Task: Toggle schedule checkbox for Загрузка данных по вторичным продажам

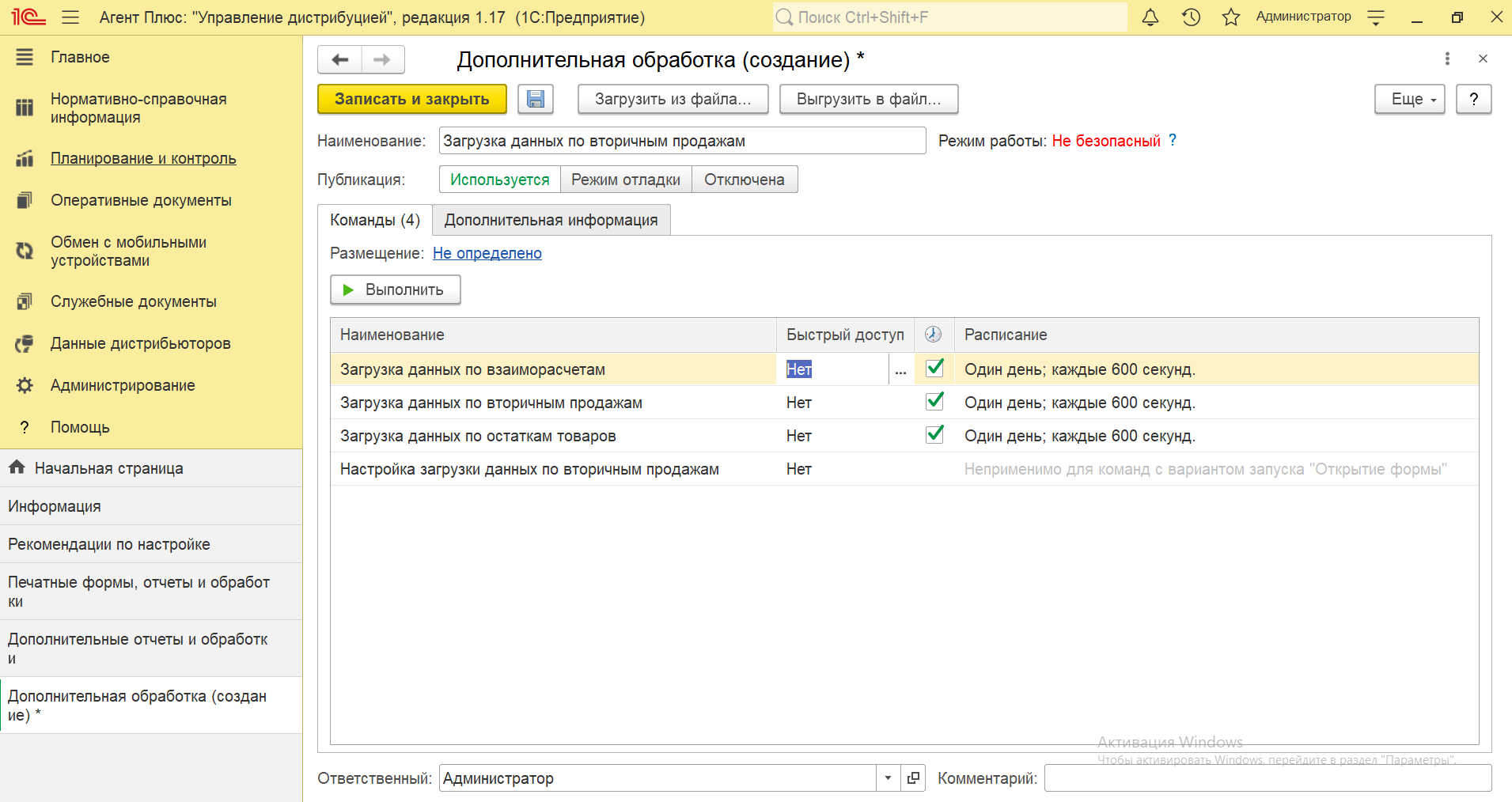Action: (x=934, y=401)
